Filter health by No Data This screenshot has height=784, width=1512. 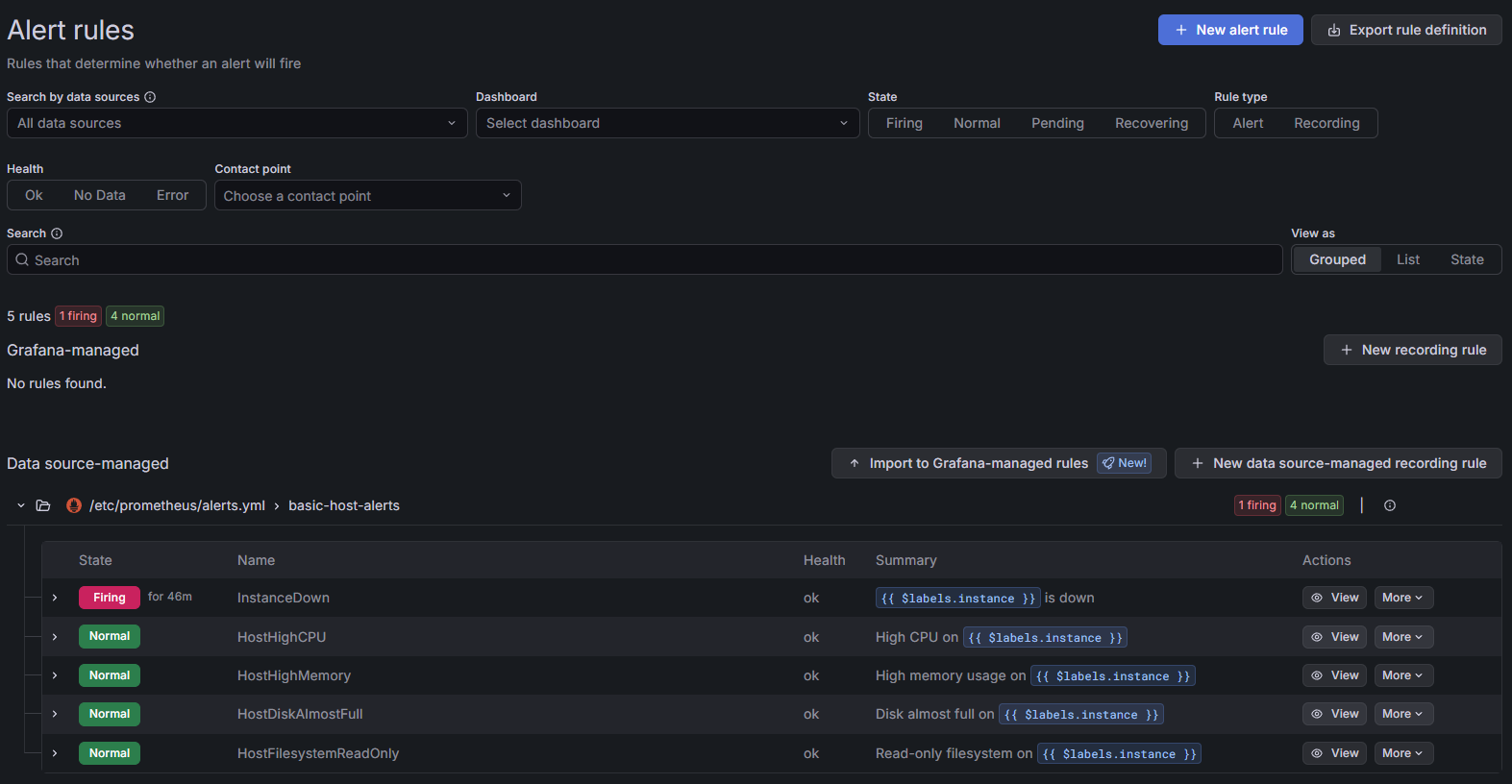pos(100,195)
